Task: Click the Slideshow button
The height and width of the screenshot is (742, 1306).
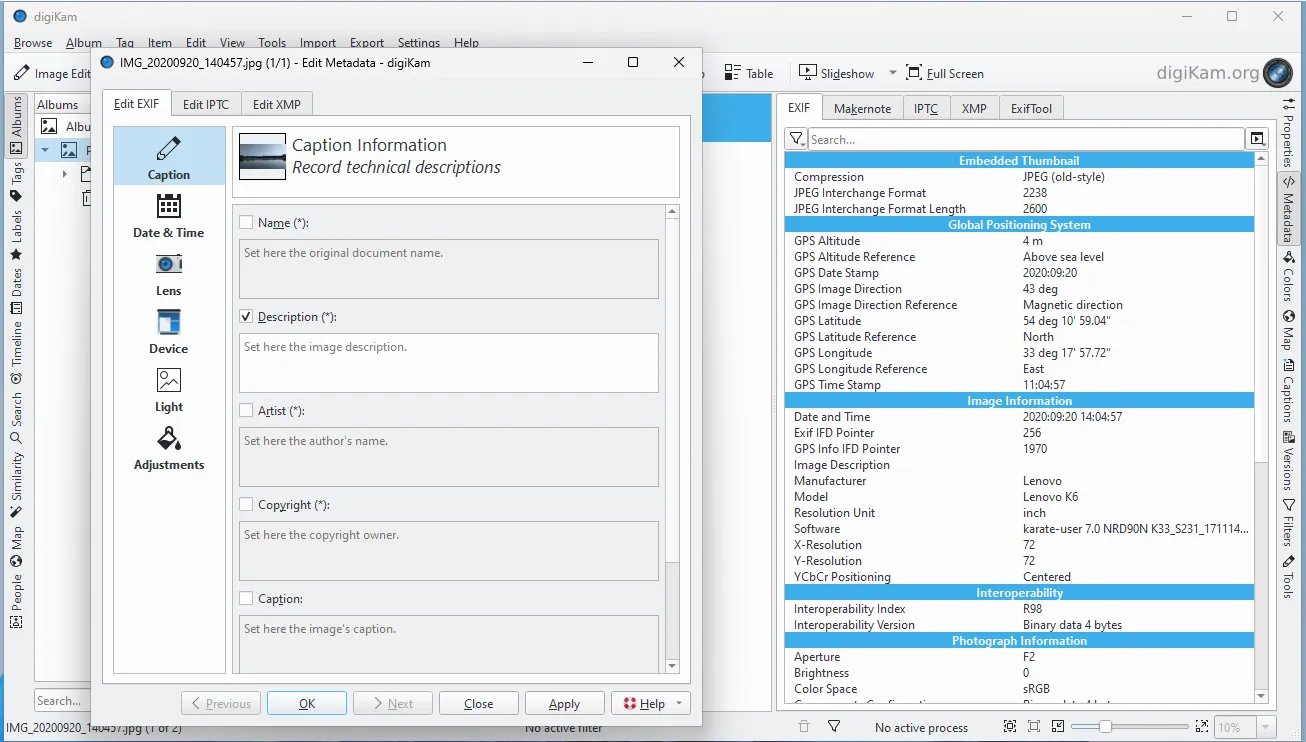Action: [x=837, y=73]
